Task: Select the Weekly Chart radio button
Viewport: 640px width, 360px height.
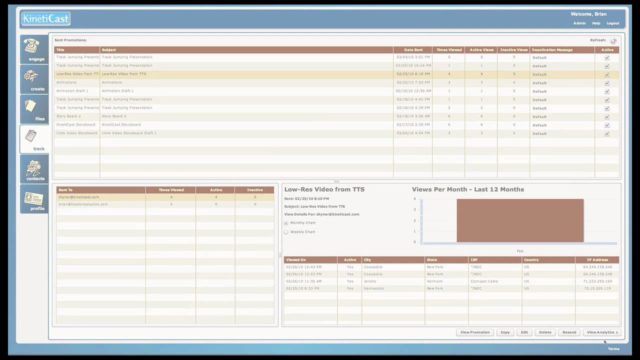Action: pyautogui.click(x=286, y=232)
